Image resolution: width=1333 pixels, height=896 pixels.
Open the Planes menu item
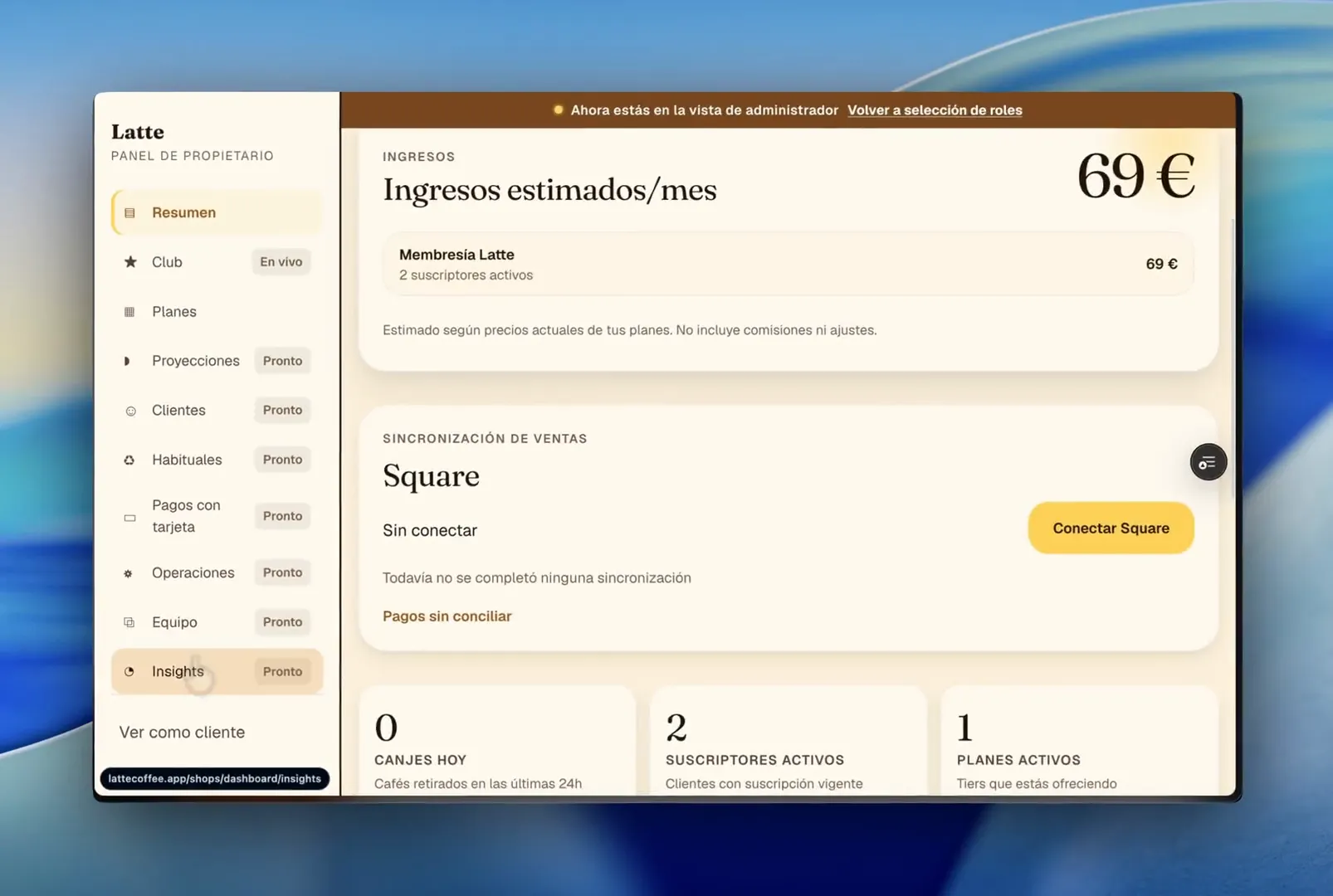click(x=217, y=312)
